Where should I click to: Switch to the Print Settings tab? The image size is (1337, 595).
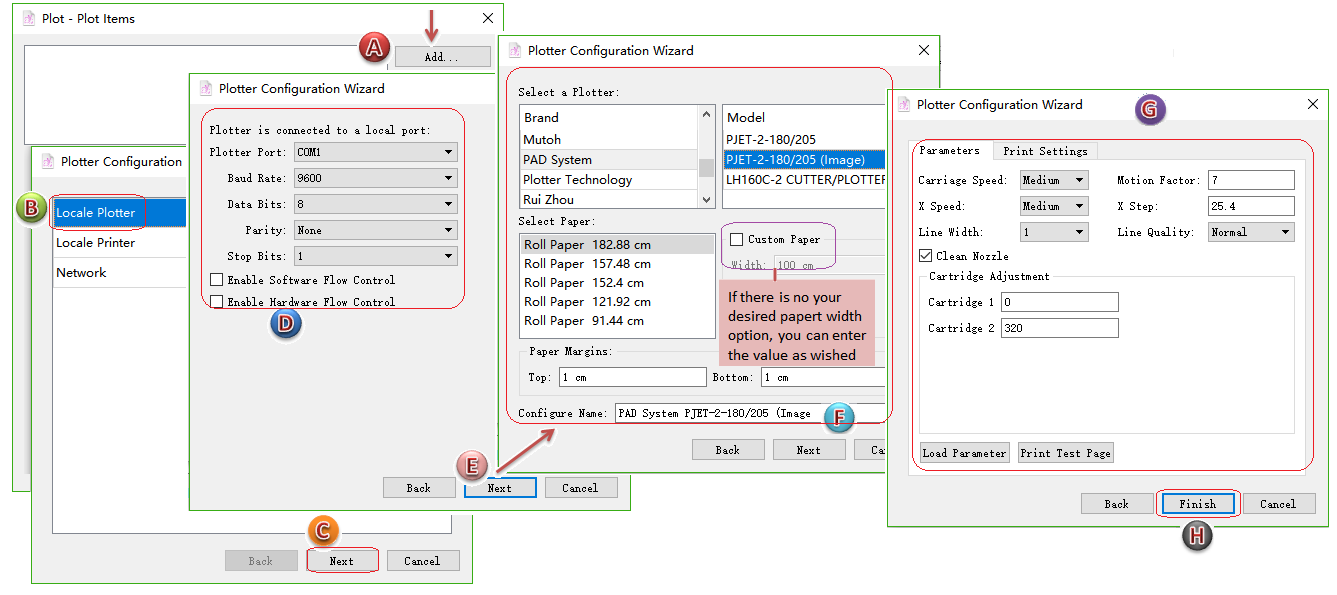click(x=1045, y=151)
